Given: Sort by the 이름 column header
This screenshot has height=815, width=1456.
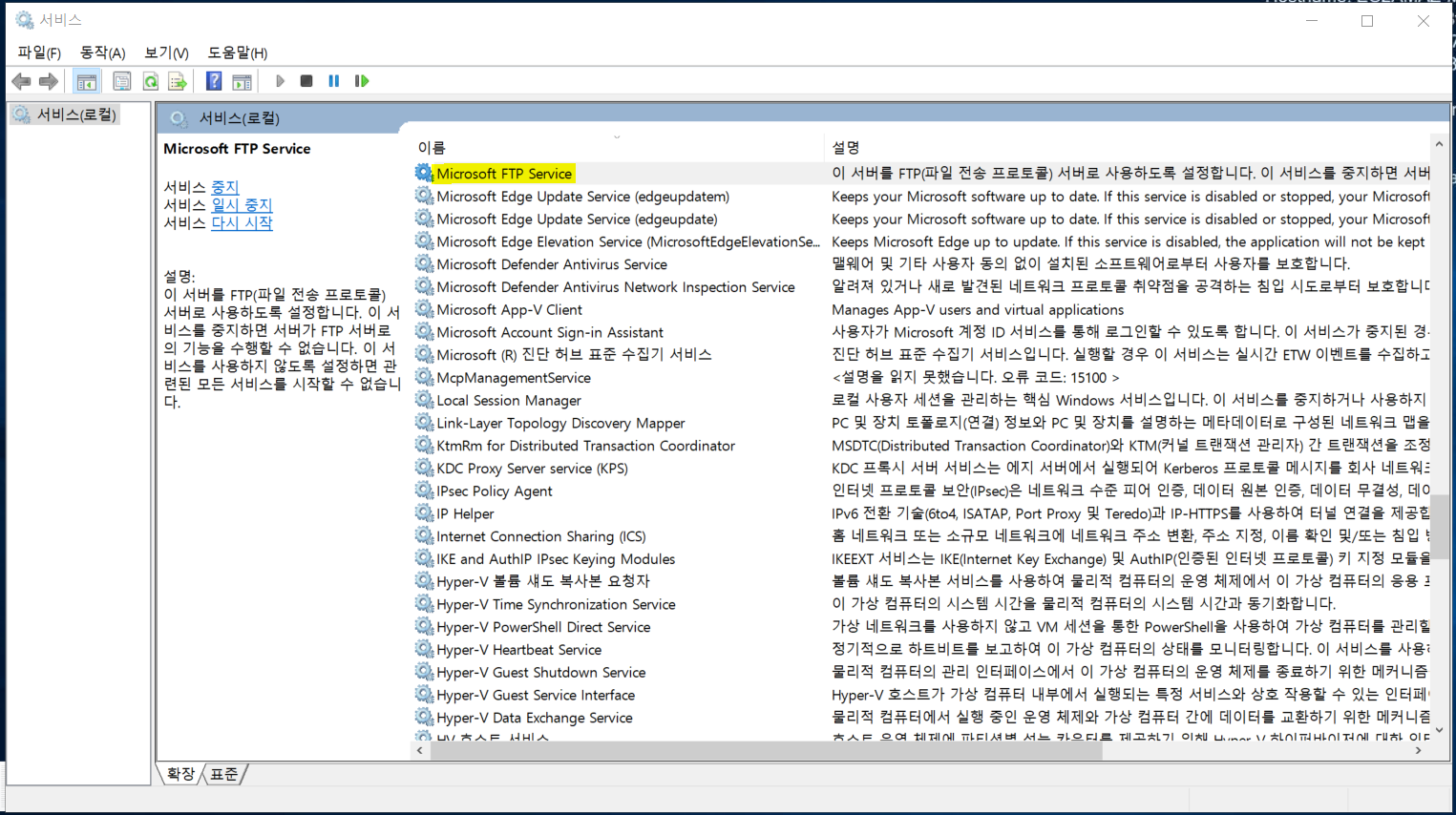Looking at the screenshot, I should coord(432,148).
